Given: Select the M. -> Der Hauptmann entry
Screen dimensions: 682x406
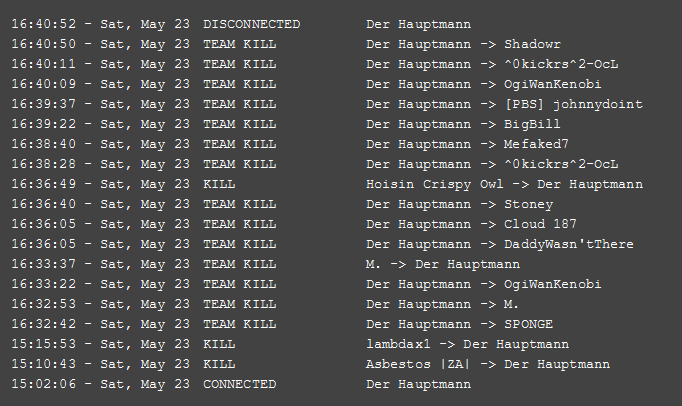Looking at the screenshot, I should point(265,265).
